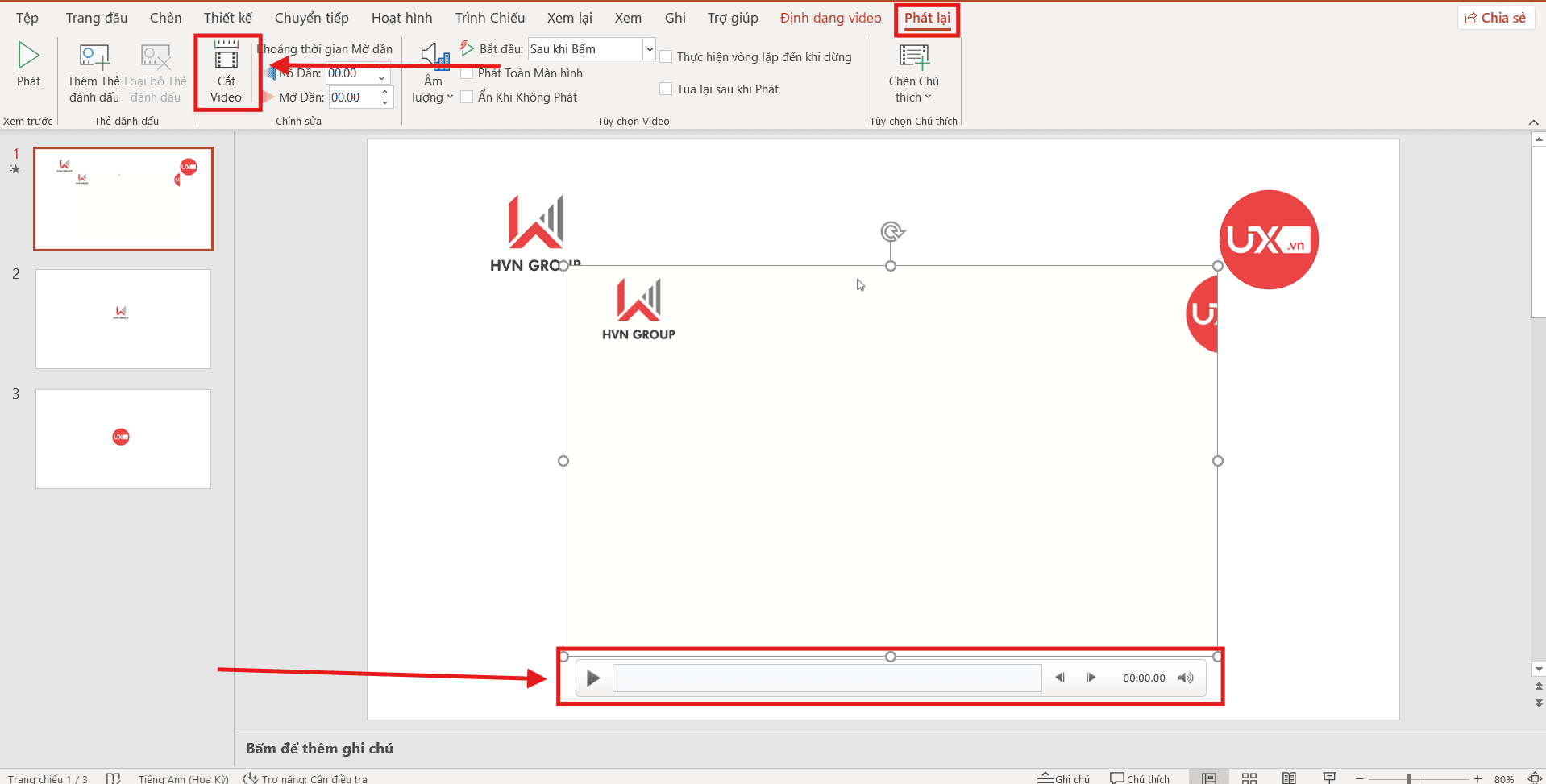Image resolution: width=1546 pixels, height=784 pixels.
Task: Click the video seek progress bar
Action: 827,678
